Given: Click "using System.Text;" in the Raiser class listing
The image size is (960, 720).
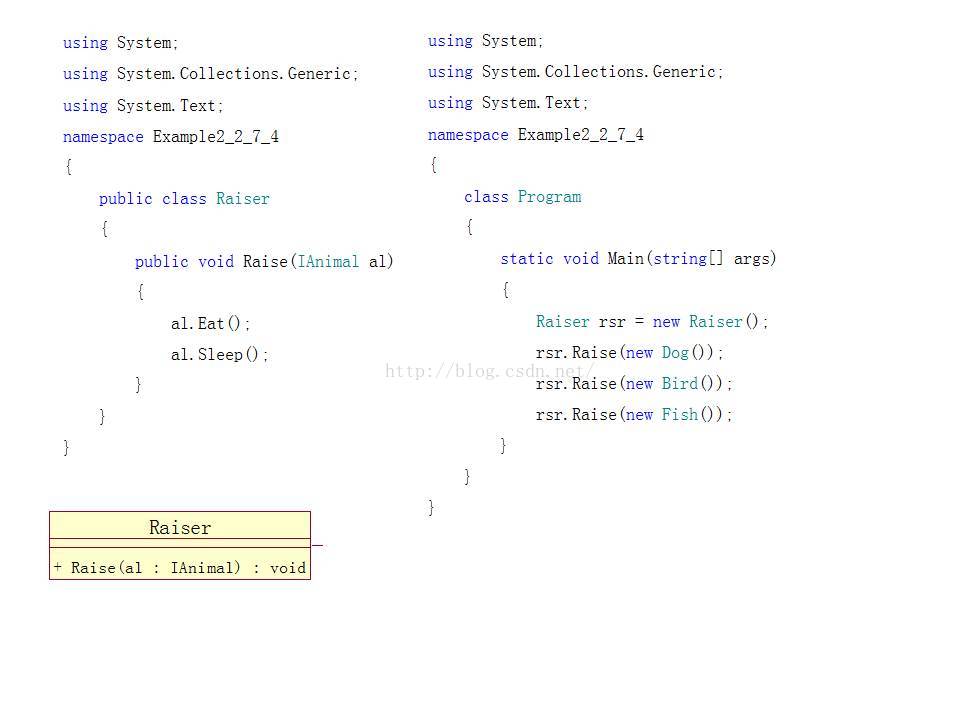Looking at the screenshot, I should [x=143, y=105].
